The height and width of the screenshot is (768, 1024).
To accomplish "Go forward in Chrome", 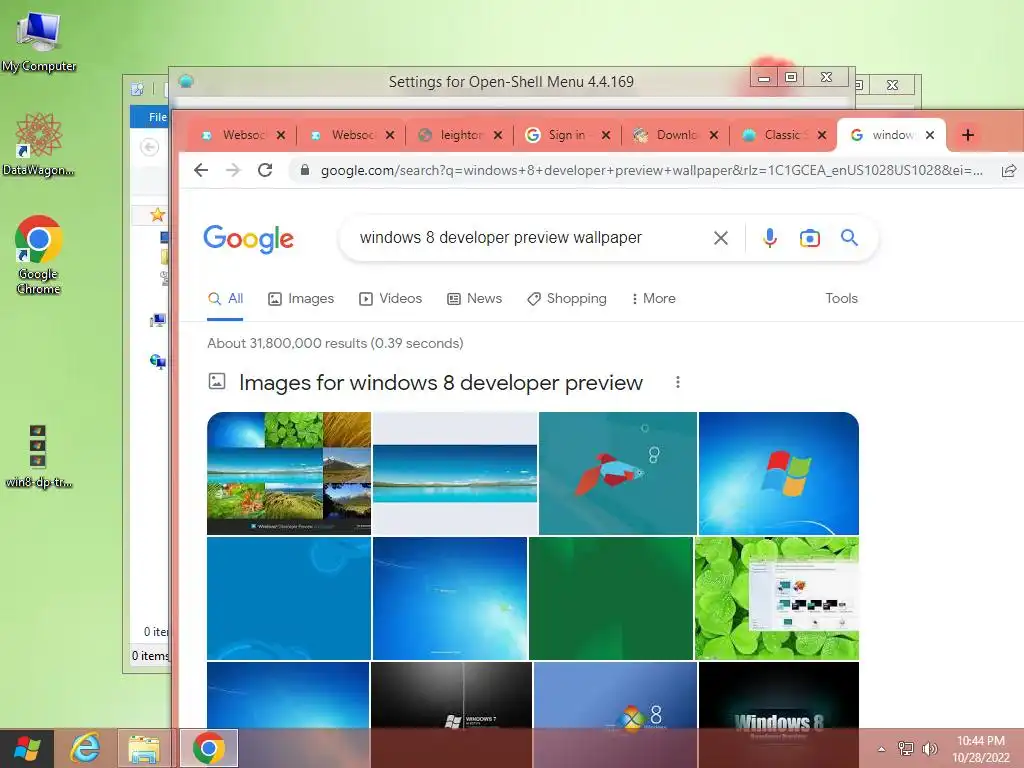I will coord(233,170).
